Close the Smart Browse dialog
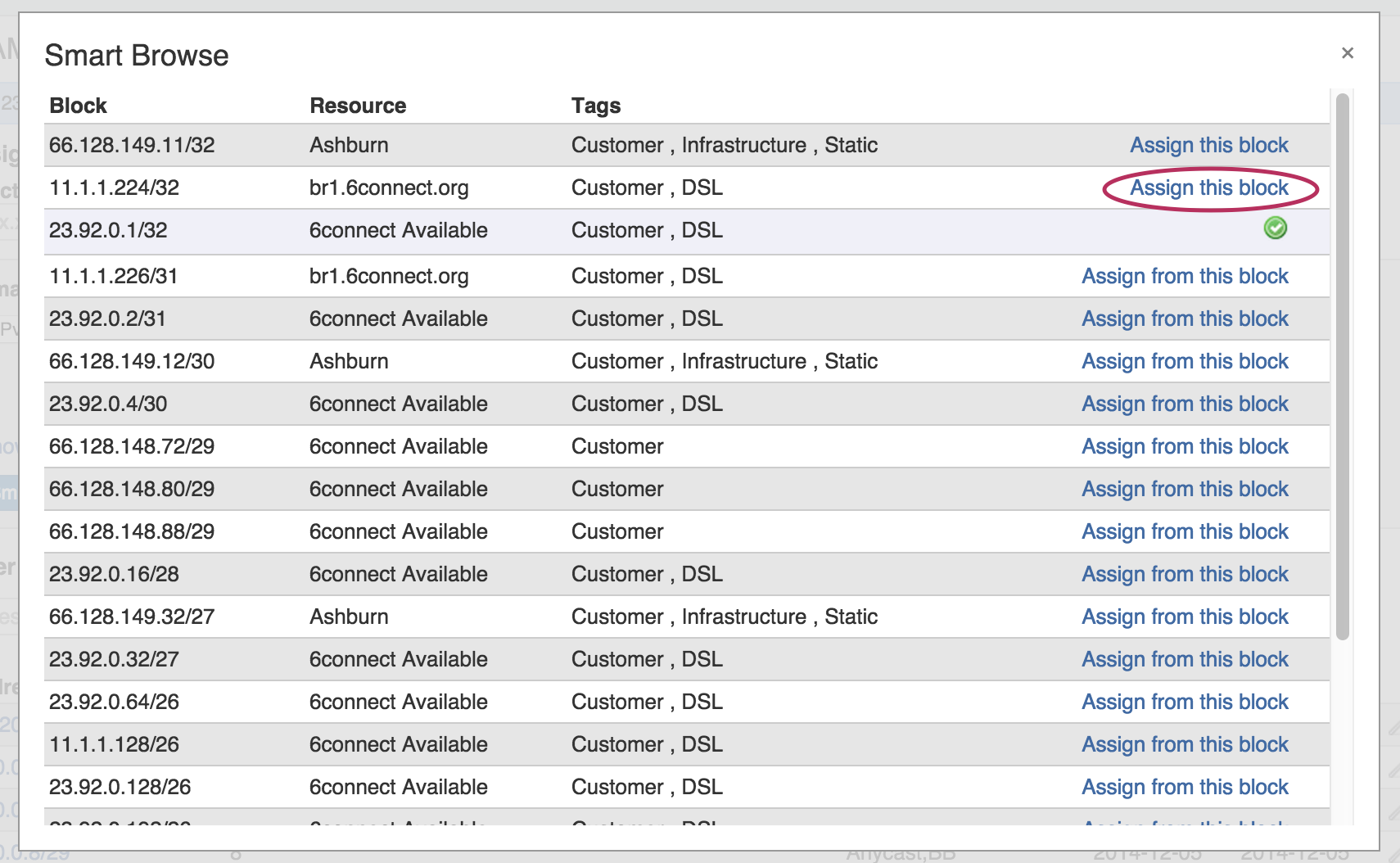 [1347, 53]
